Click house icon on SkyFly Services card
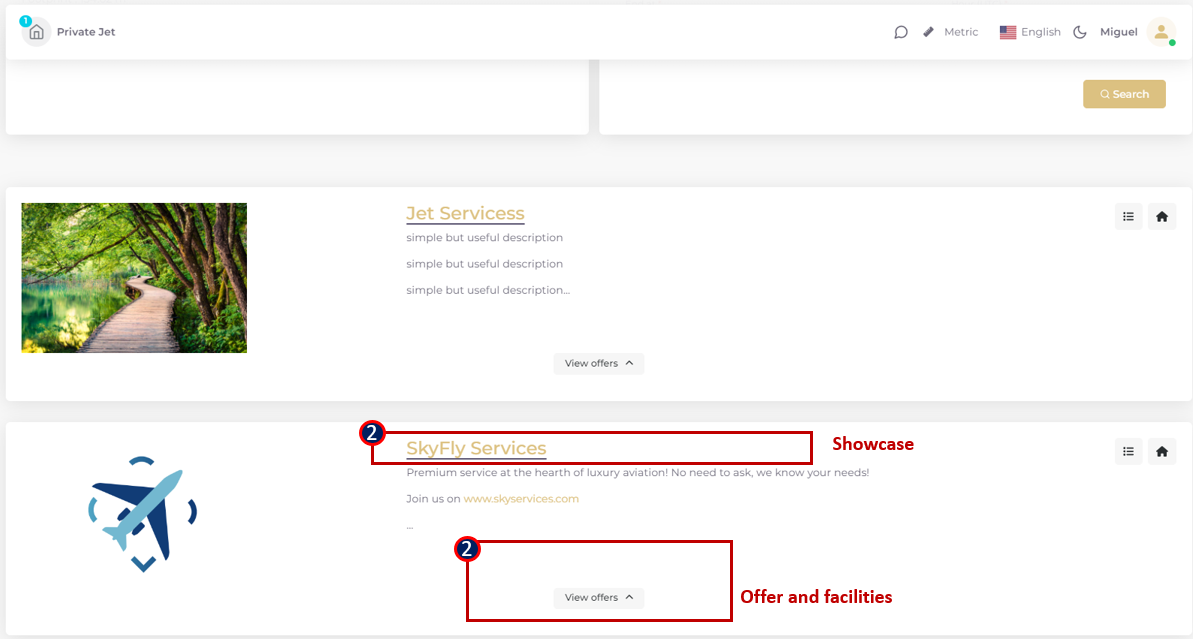1193x639 pixels. pyautogui.click(x=1161, y=451)
